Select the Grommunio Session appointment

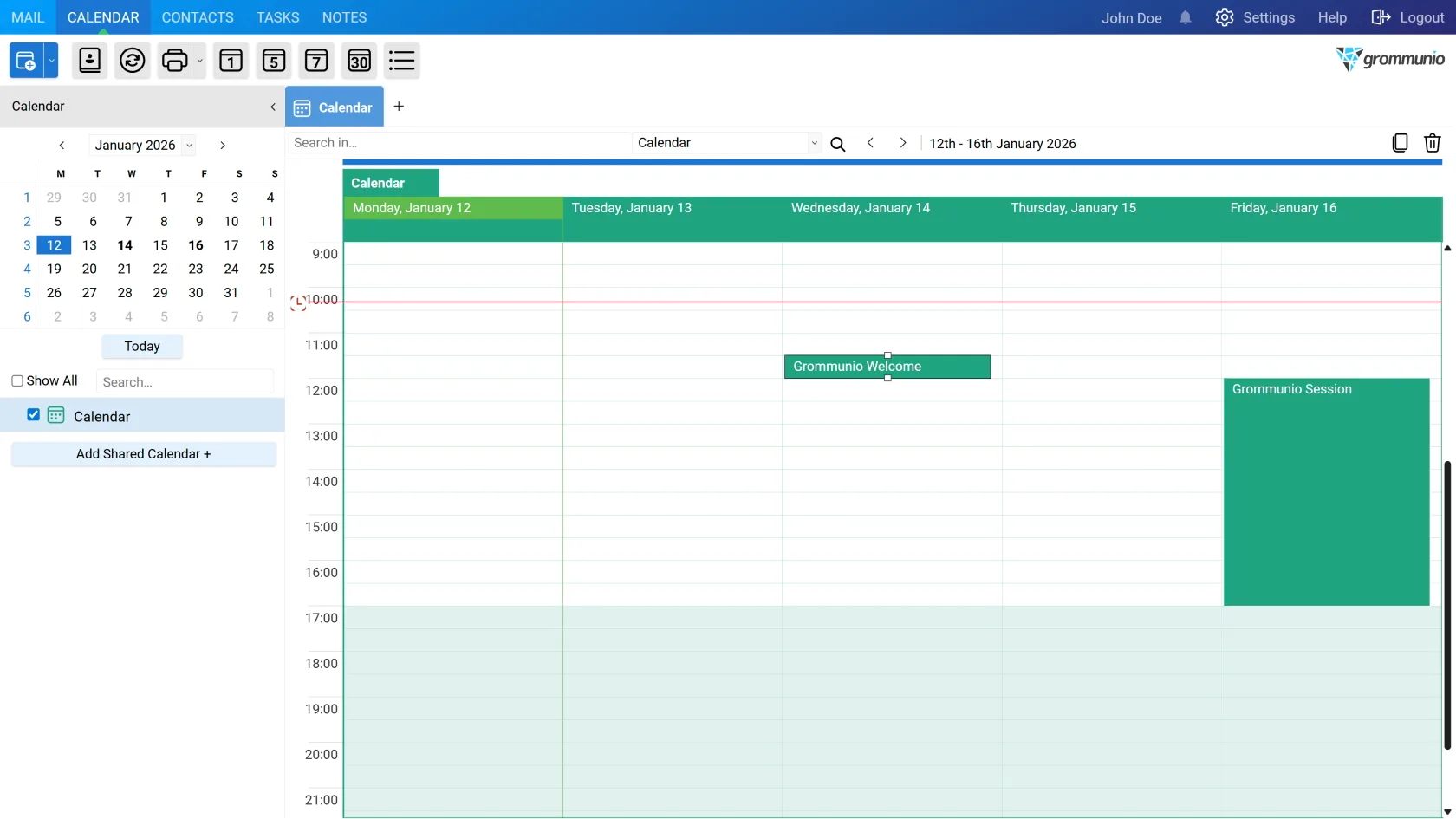coord(1326,491)
